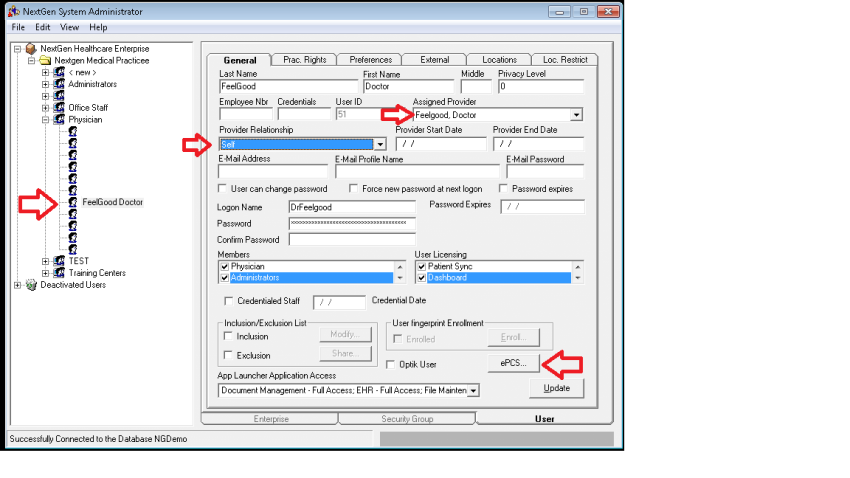This screenshot has width=850, height=478.
Task: Collapse the Nextgen Medical Practicee node
Action: point(31,61)
